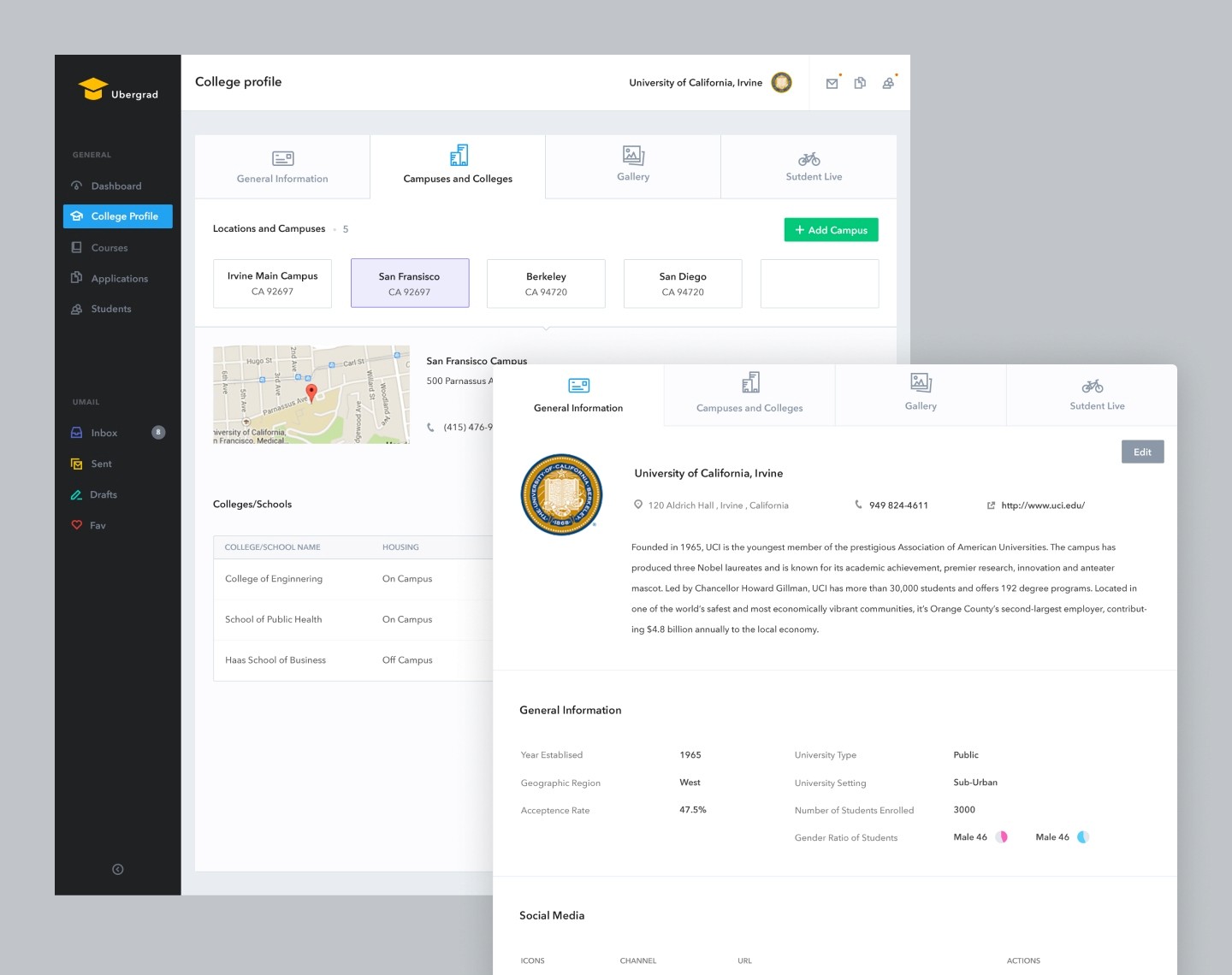Screen dimensions: 1232x975
Task: Click the Gallery picture icon in back window
Action: (633, 155)
